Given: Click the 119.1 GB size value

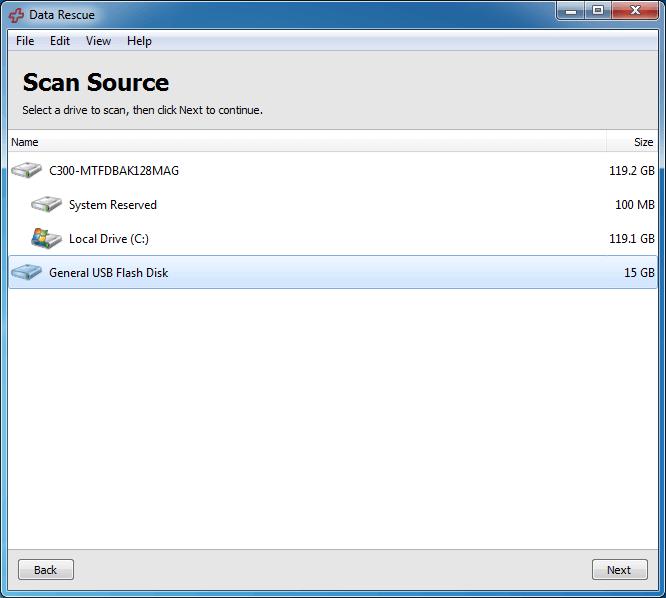Looking at the screenshot, I should point(632,239).
